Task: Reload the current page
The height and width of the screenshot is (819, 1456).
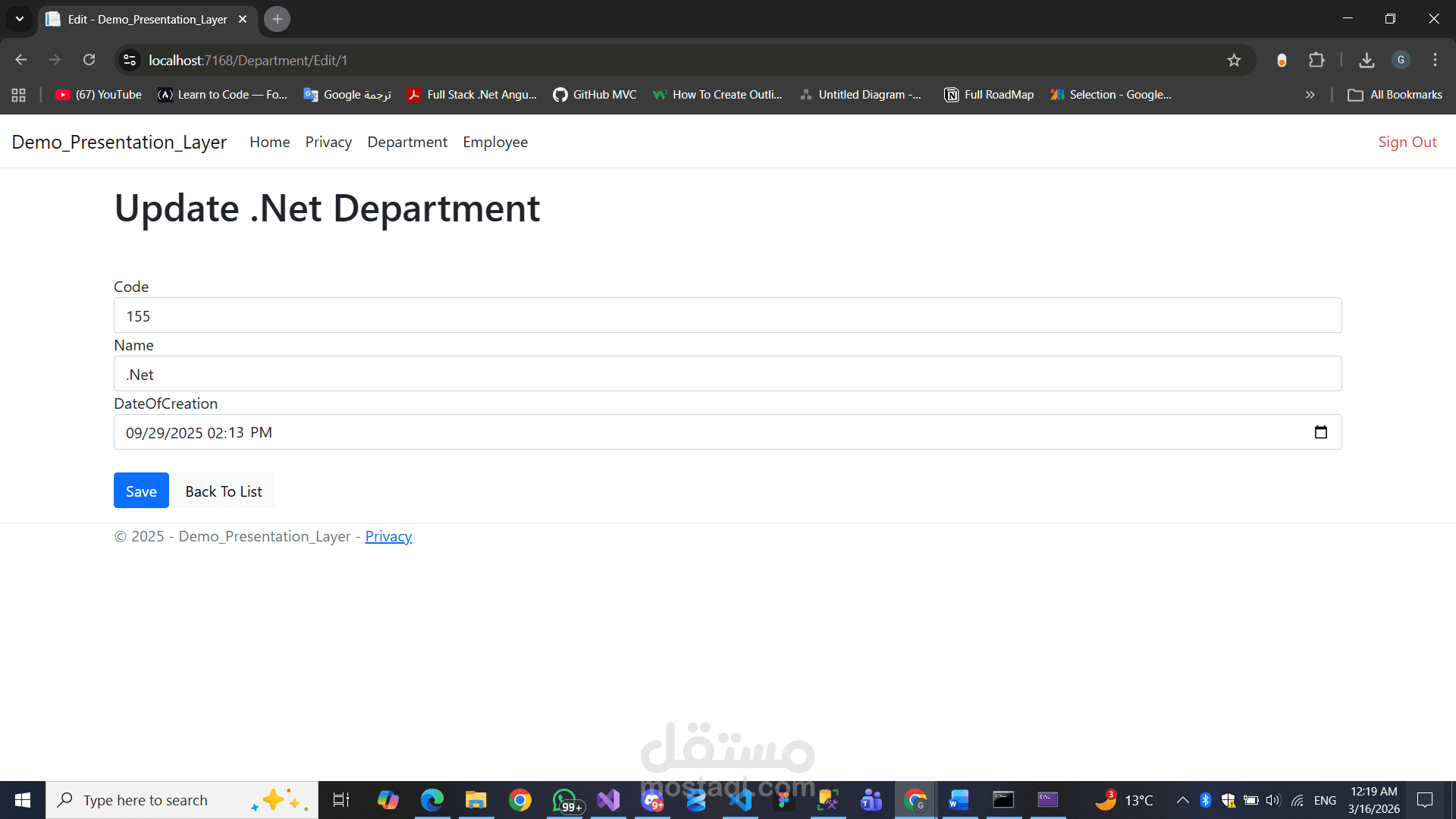Action: 89,60
